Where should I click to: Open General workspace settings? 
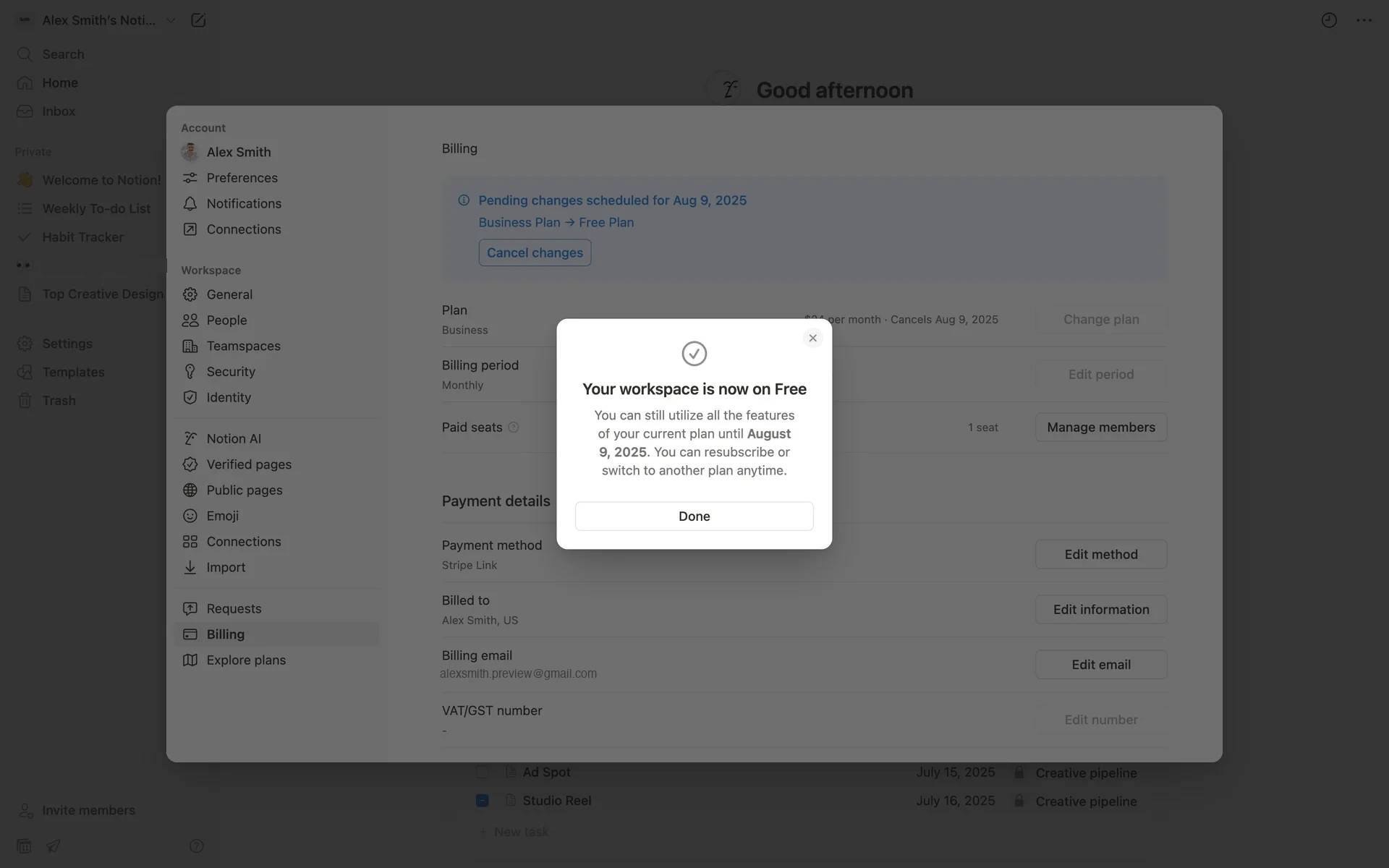pos(276,294)
